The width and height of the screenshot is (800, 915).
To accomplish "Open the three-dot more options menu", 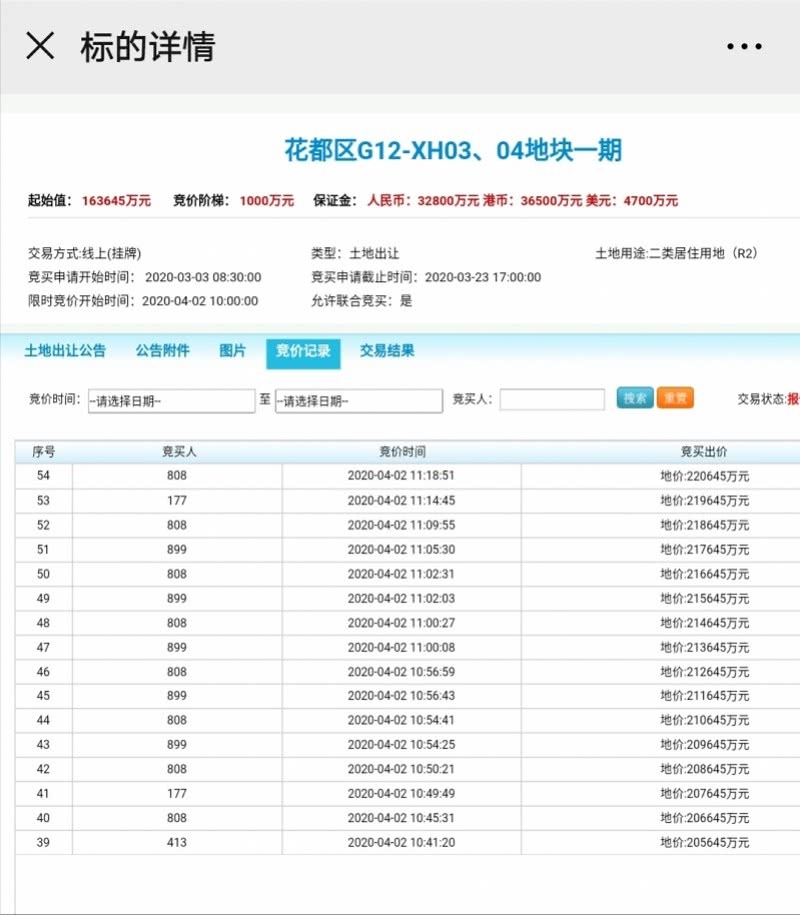I will [x=744, y=47].
